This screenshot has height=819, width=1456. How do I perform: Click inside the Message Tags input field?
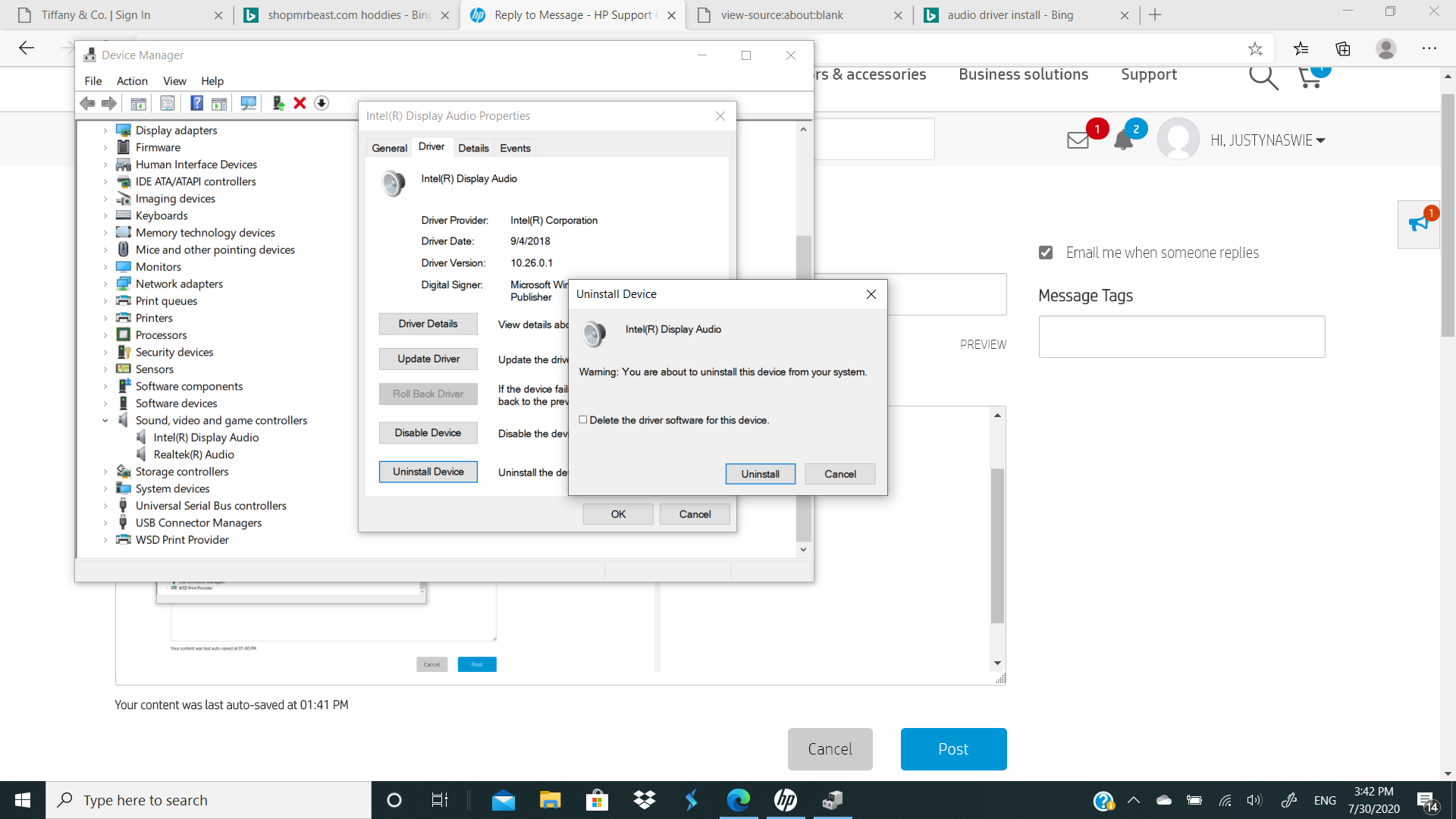(1181, 336)
